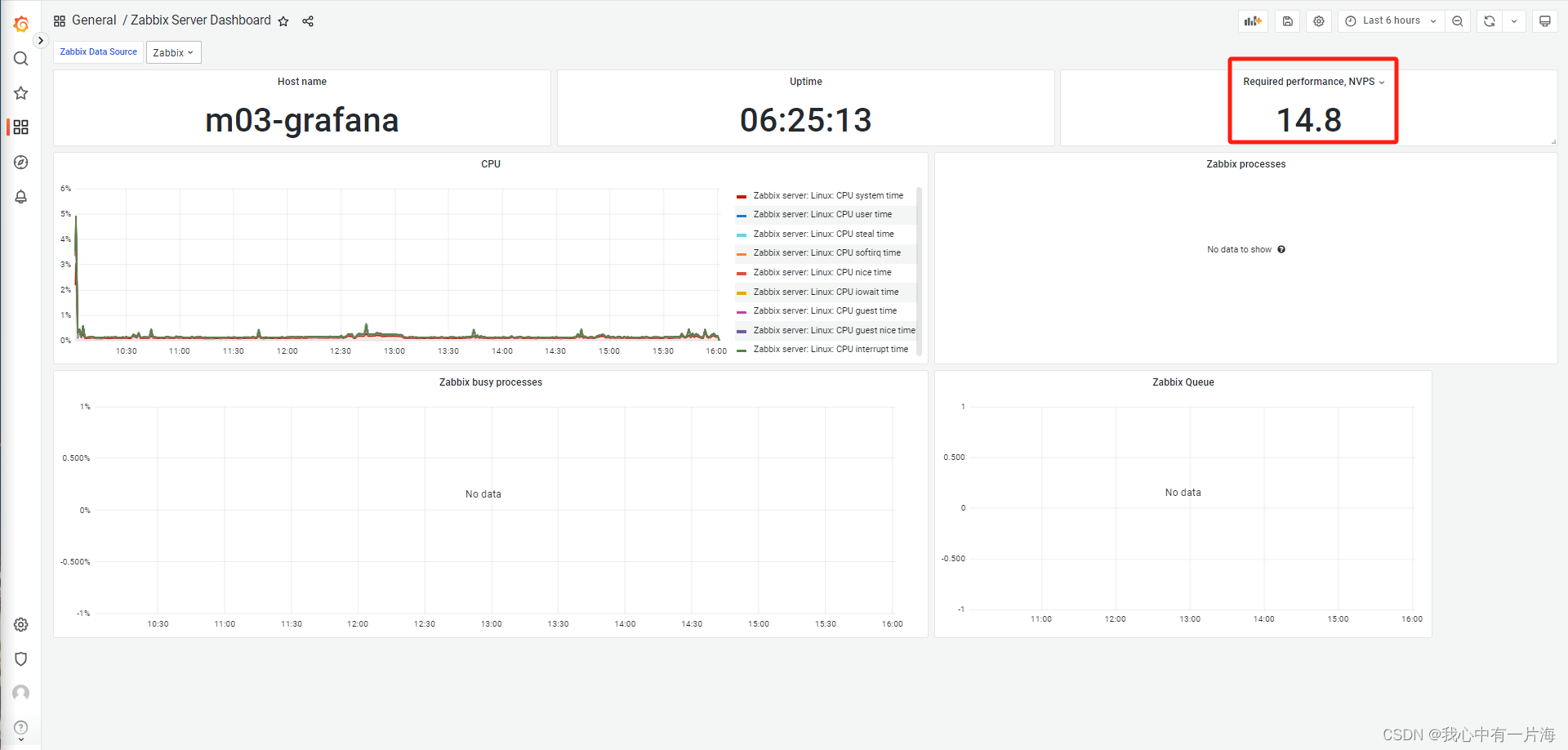The height and width of the screenshot is (750, 1568).
Task: Open the Grafana home logo
Action: 21,25
